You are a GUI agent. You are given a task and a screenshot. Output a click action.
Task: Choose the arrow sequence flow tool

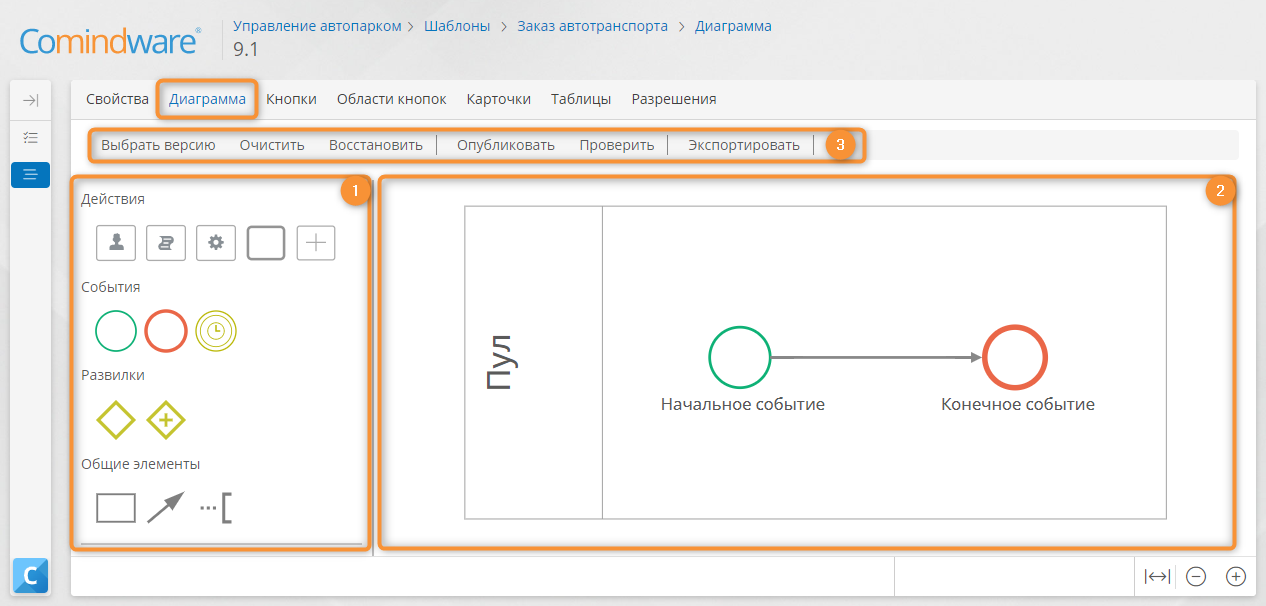coord(166,507)
